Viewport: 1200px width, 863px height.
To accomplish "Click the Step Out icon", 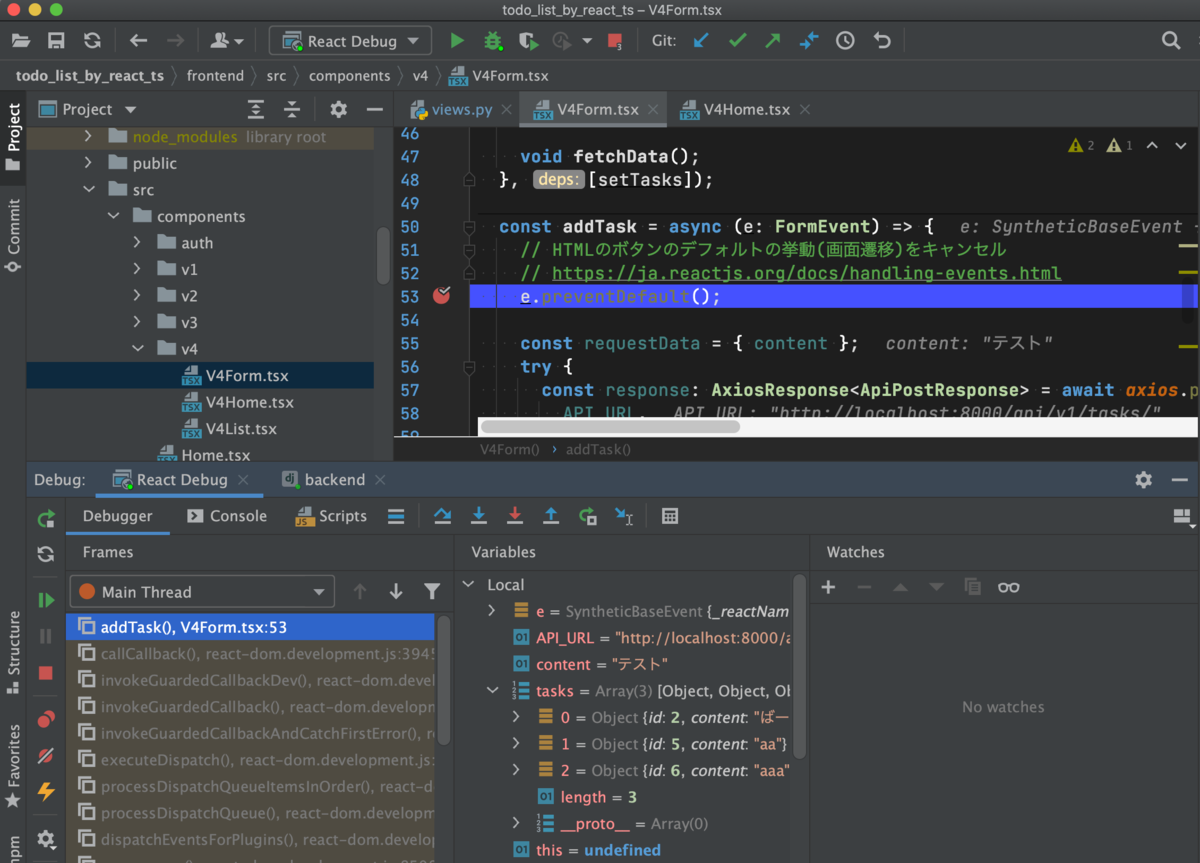I will click(x=551, y=516).
